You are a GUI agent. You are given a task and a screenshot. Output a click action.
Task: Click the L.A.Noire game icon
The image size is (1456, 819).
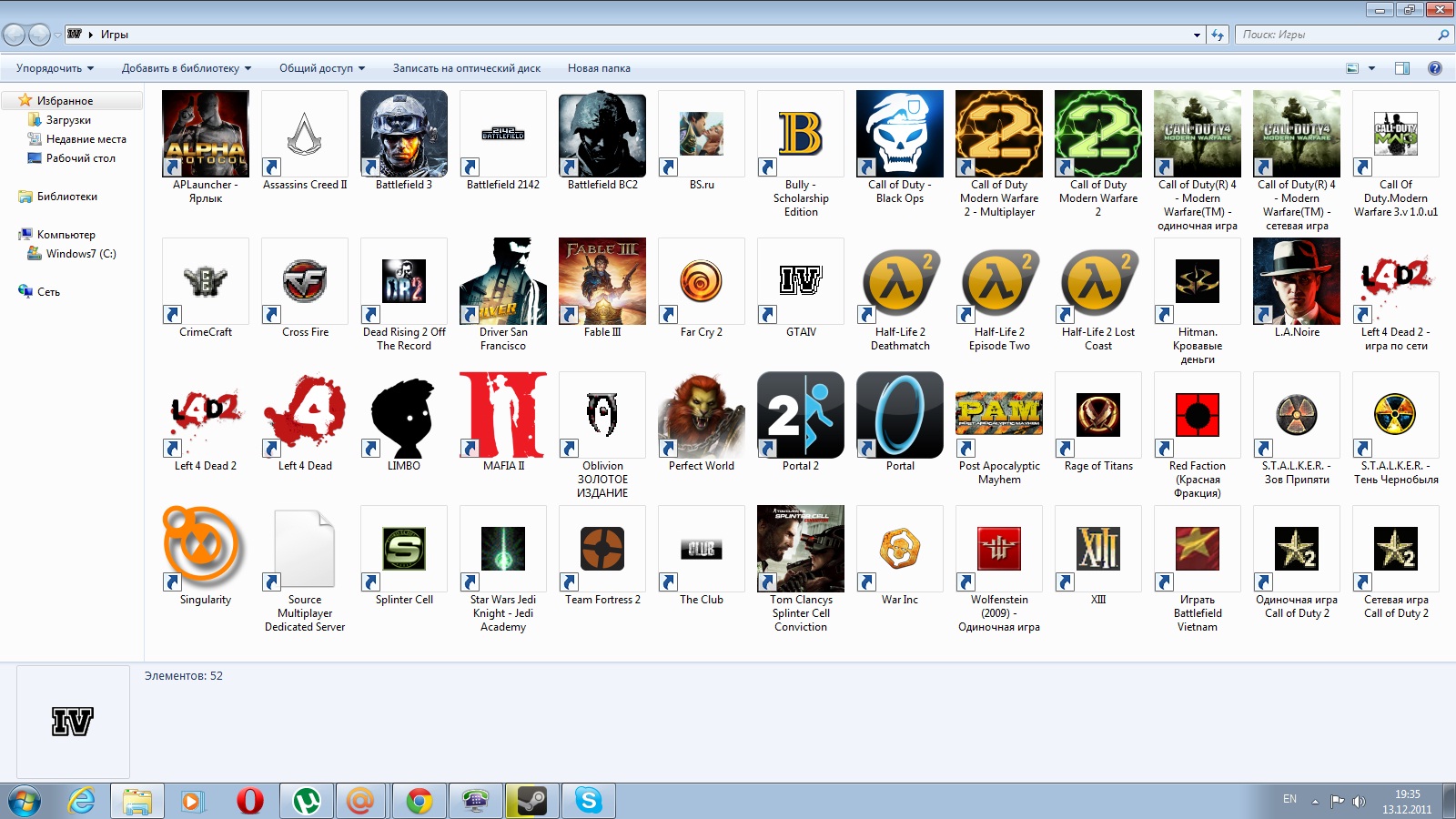pyautogui.click(x=1296, y=281)
